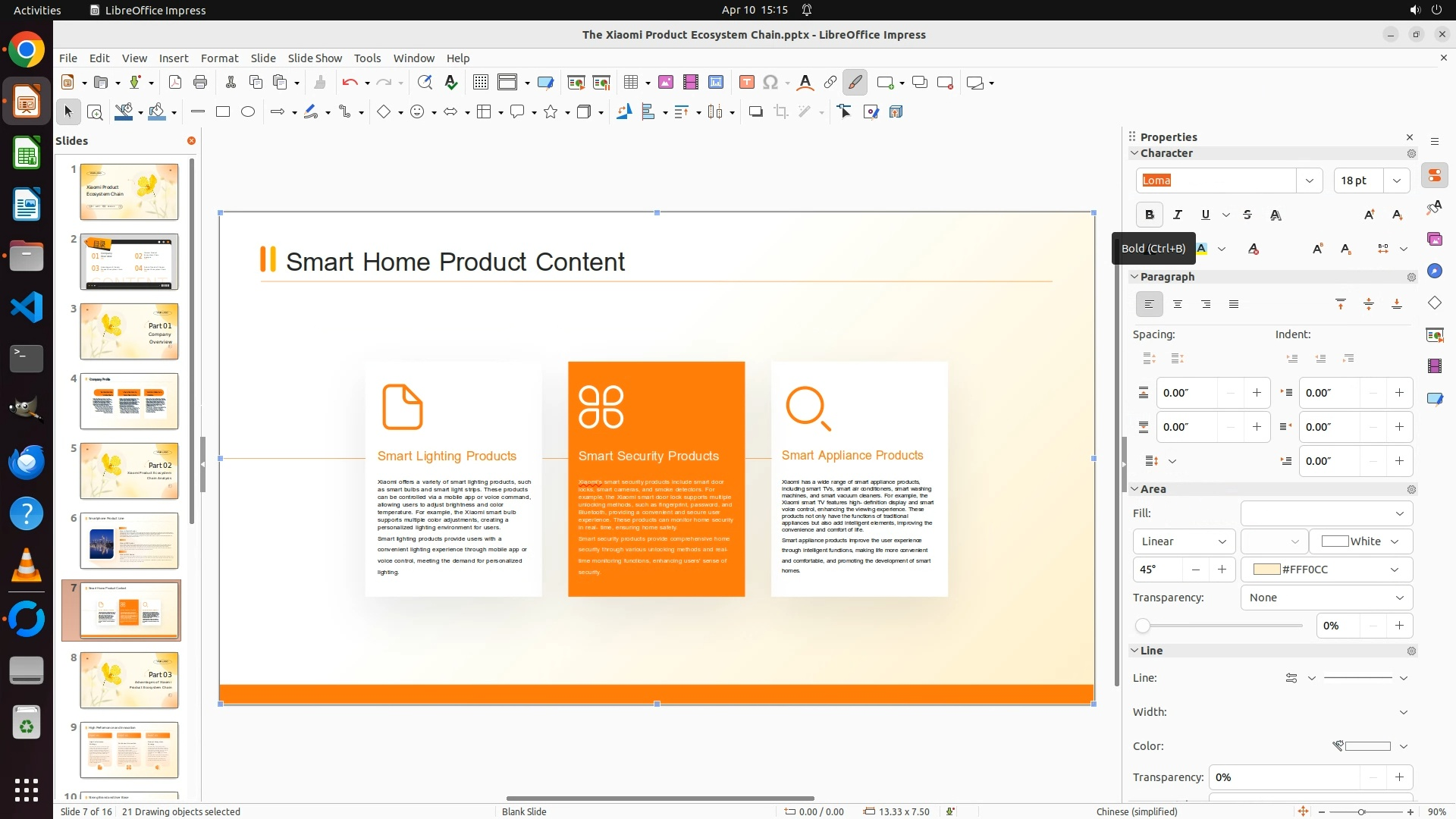Toggle center paragraph alignment in sidebar
The width and height of the screenshot is (1456, 819).
tap(1178, 304)
